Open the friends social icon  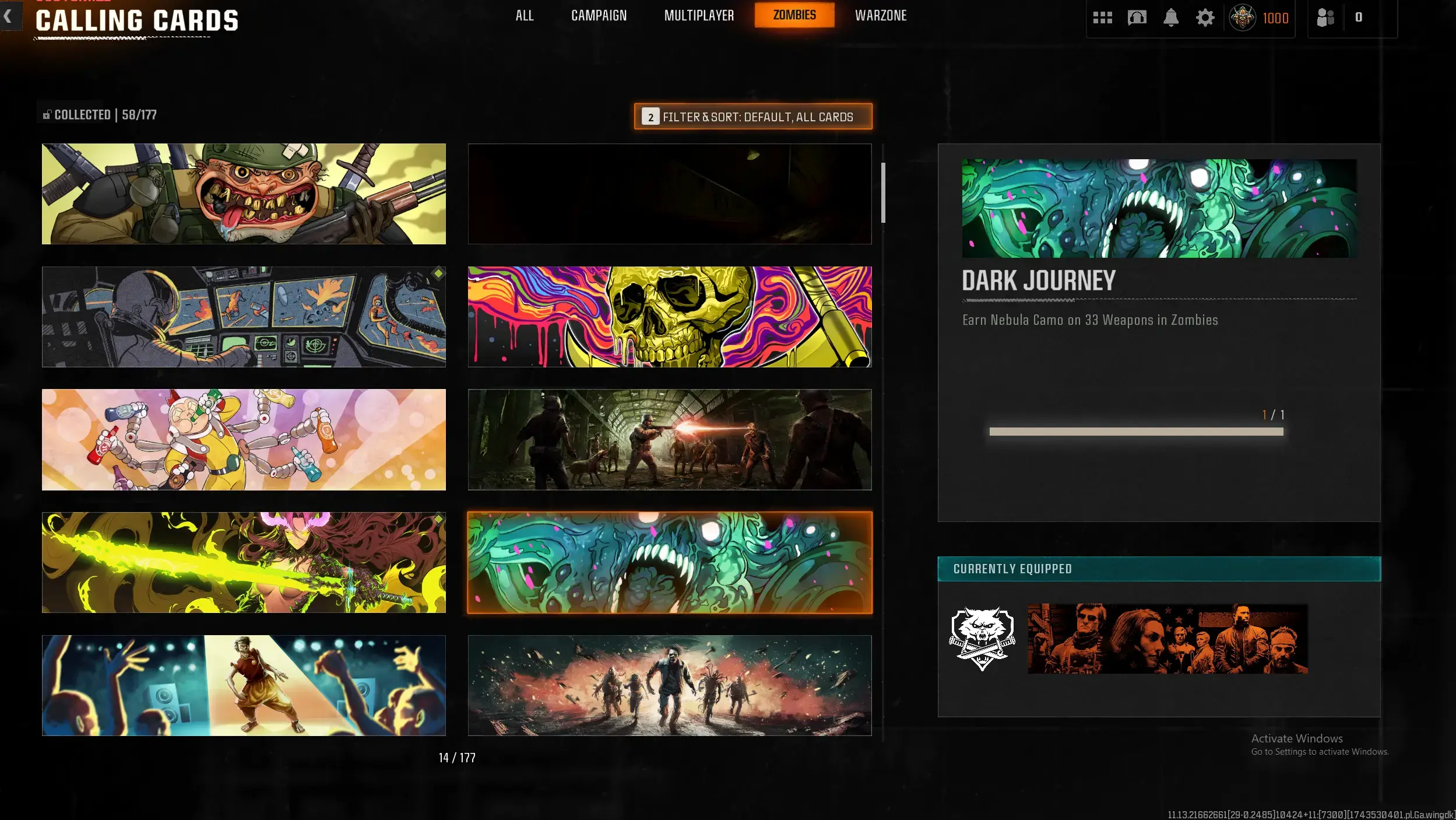click(x=1325, y=18)
